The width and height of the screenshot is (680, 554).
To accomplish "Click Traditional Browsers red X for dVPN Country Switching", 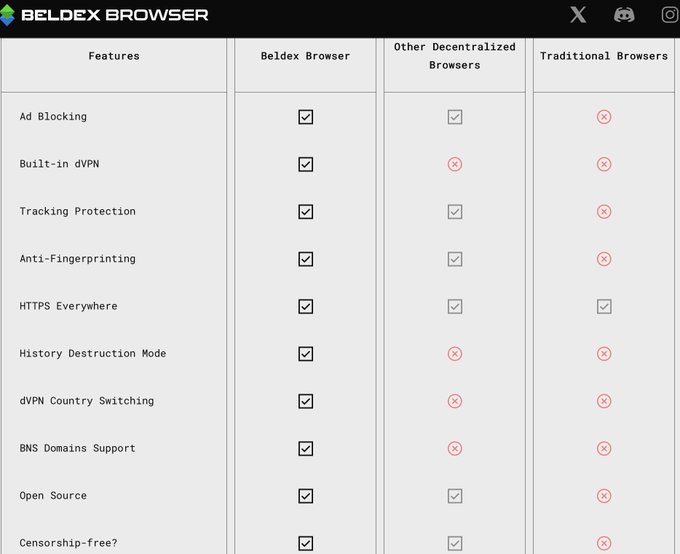I will tap(604, 401).
